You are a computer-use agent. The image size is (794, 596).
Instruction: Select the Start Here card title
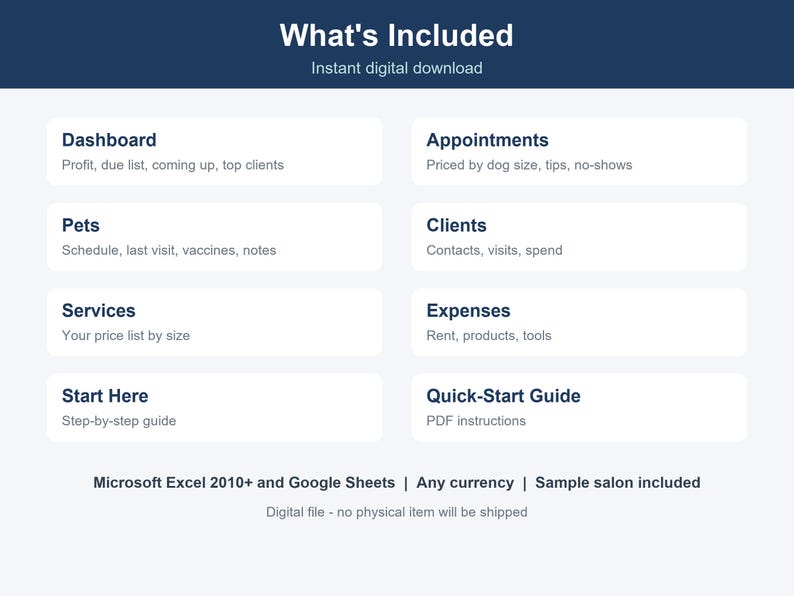[105, 396]
